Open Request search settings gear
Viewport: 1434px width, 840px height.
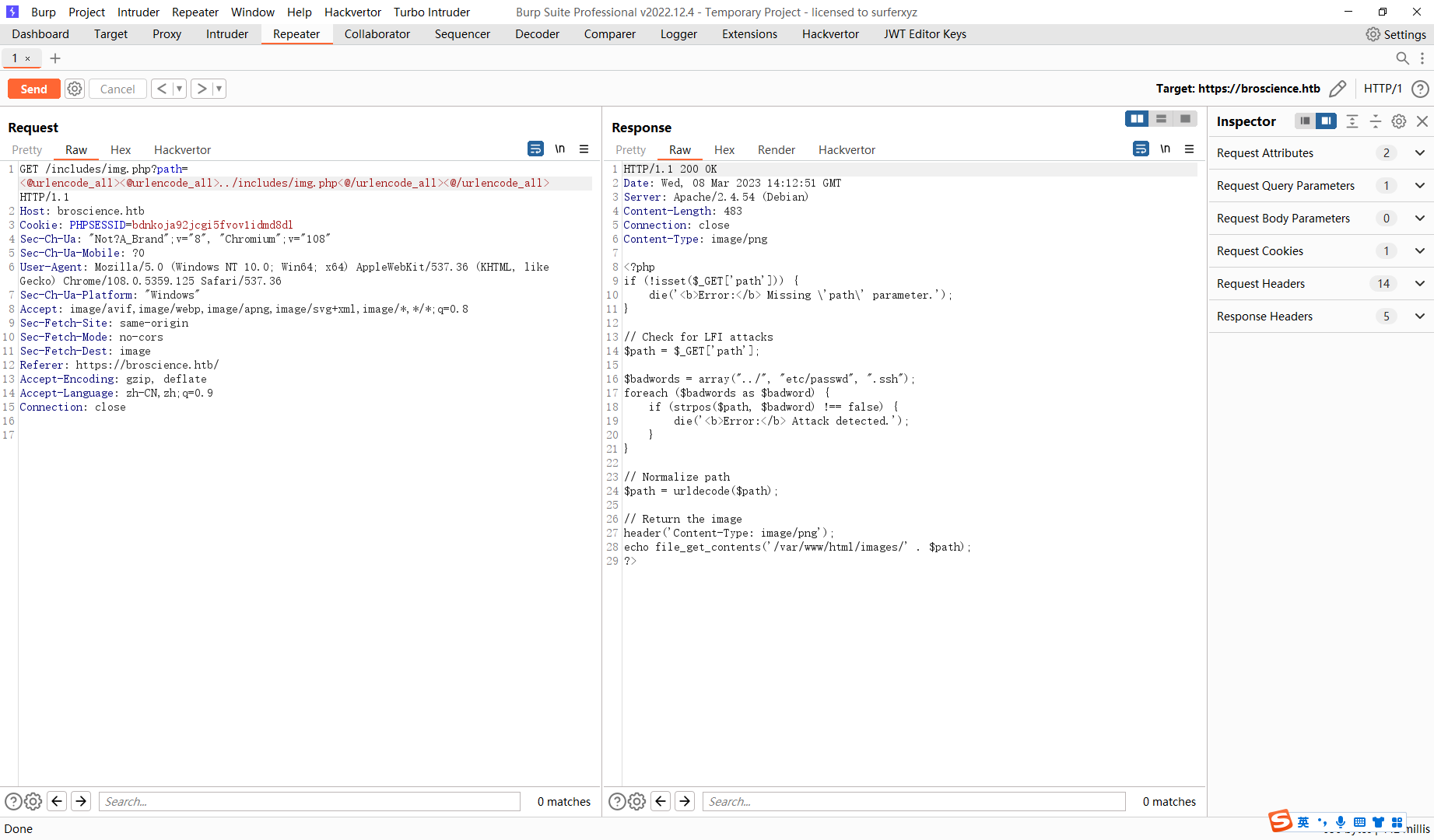33,801
